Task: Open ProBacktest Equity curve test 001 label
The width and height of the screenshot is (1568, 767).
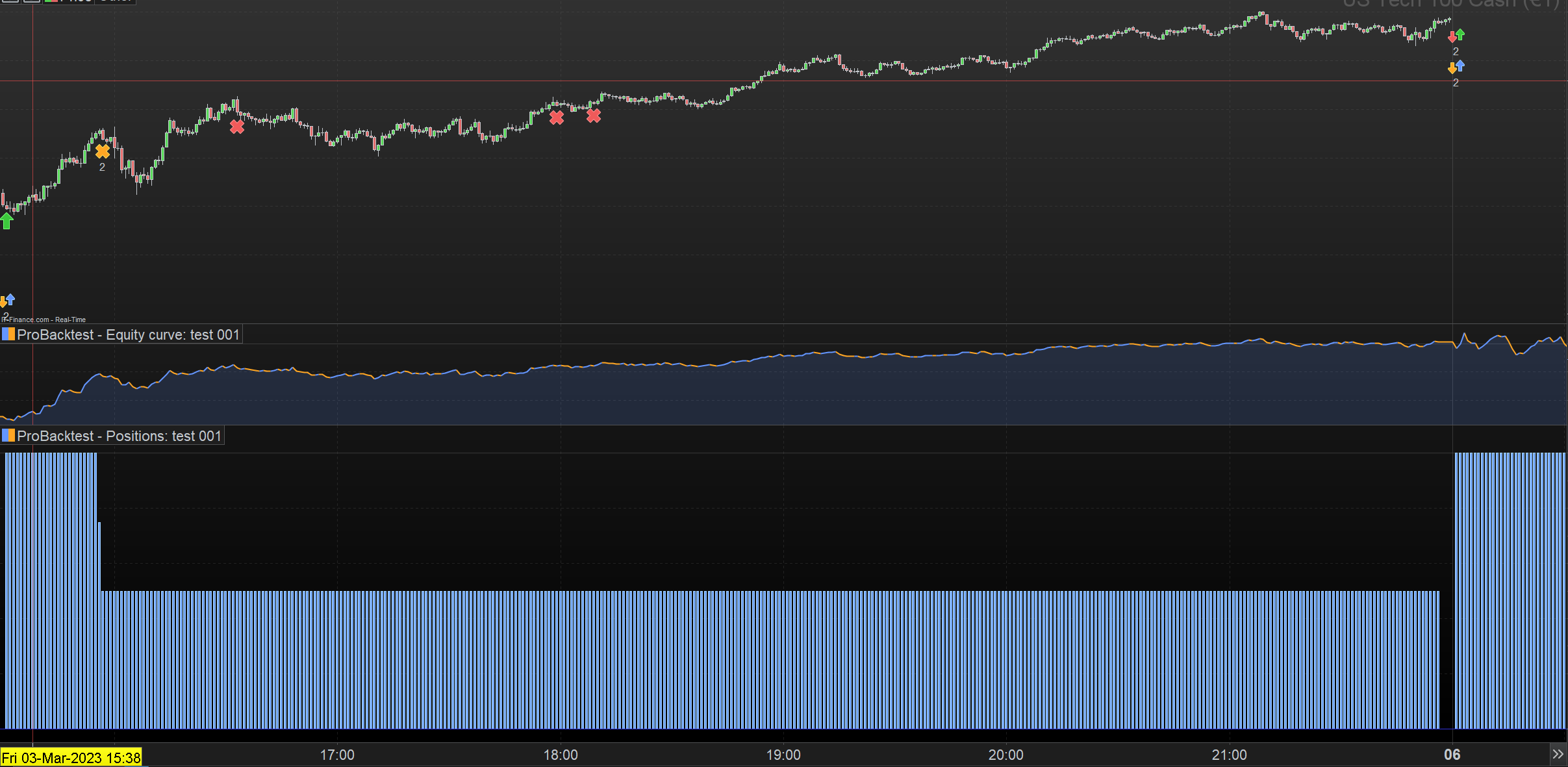Action: pyautogui.click(x=128, y=334)
